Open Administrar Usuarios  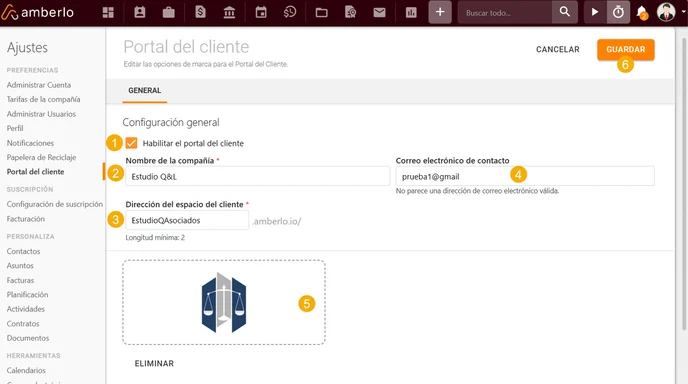tap(41, 114)
